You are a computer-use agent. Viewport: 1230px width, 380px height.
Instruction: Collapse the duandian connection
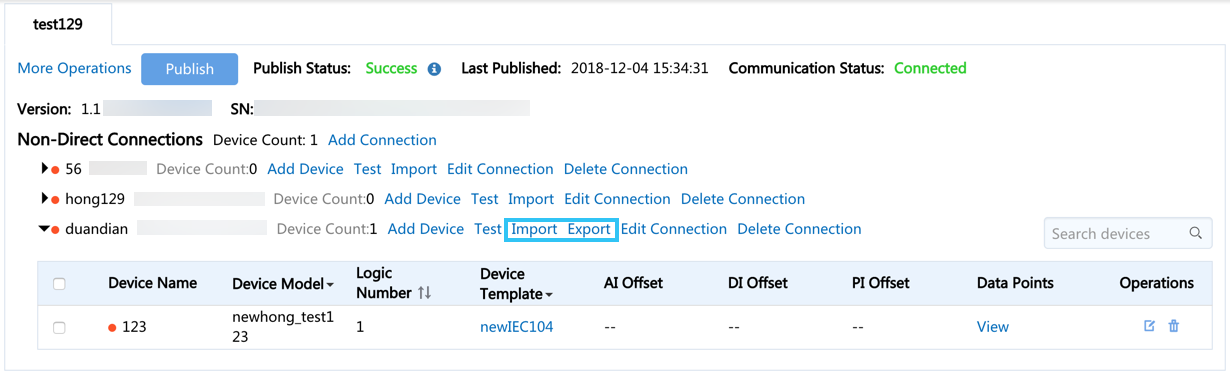point(44,229)
